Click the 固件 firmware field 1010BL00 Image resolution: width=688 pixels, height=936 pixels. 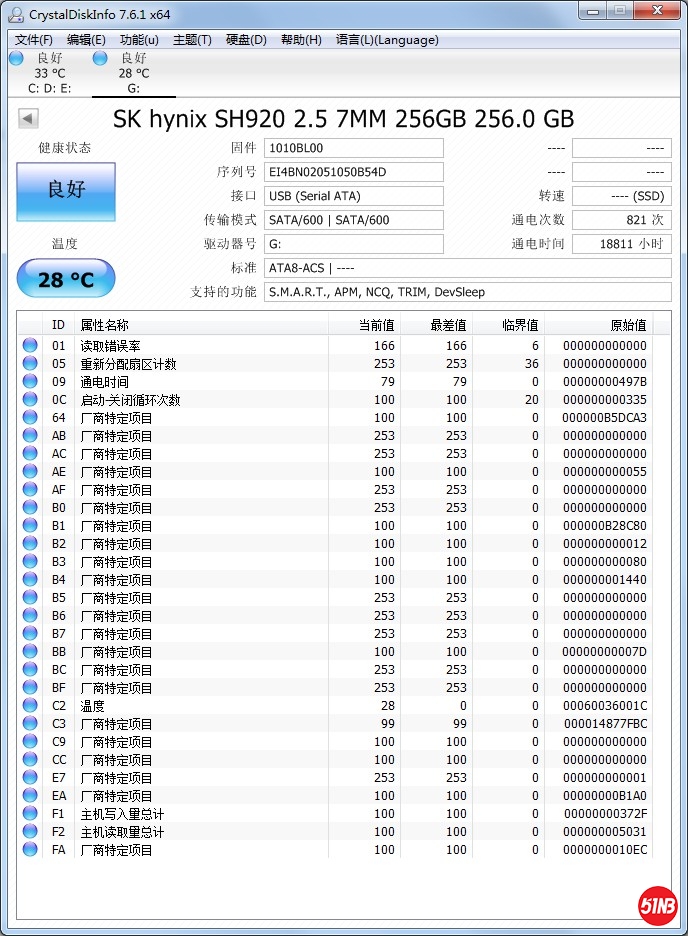click(353, 148)
